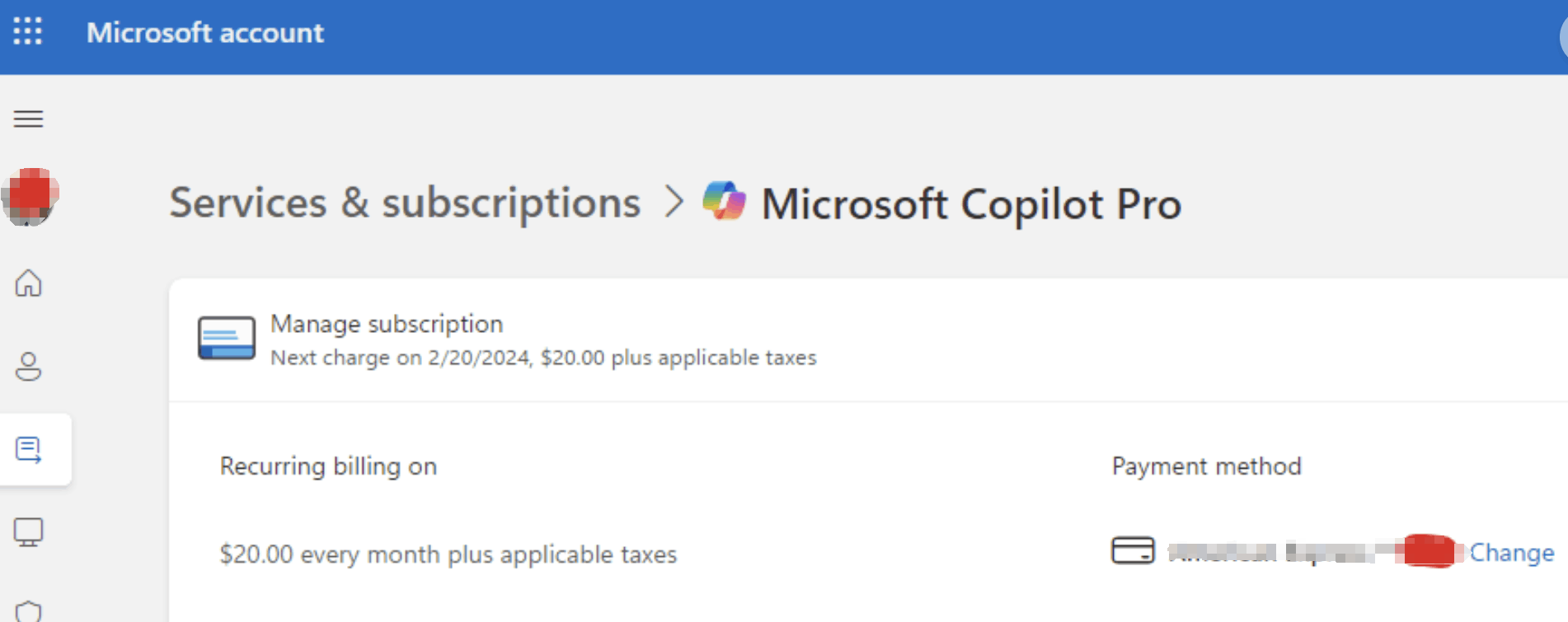Open the Devices monitor icon
This screenshot has width=1568, height=622.
28,532
